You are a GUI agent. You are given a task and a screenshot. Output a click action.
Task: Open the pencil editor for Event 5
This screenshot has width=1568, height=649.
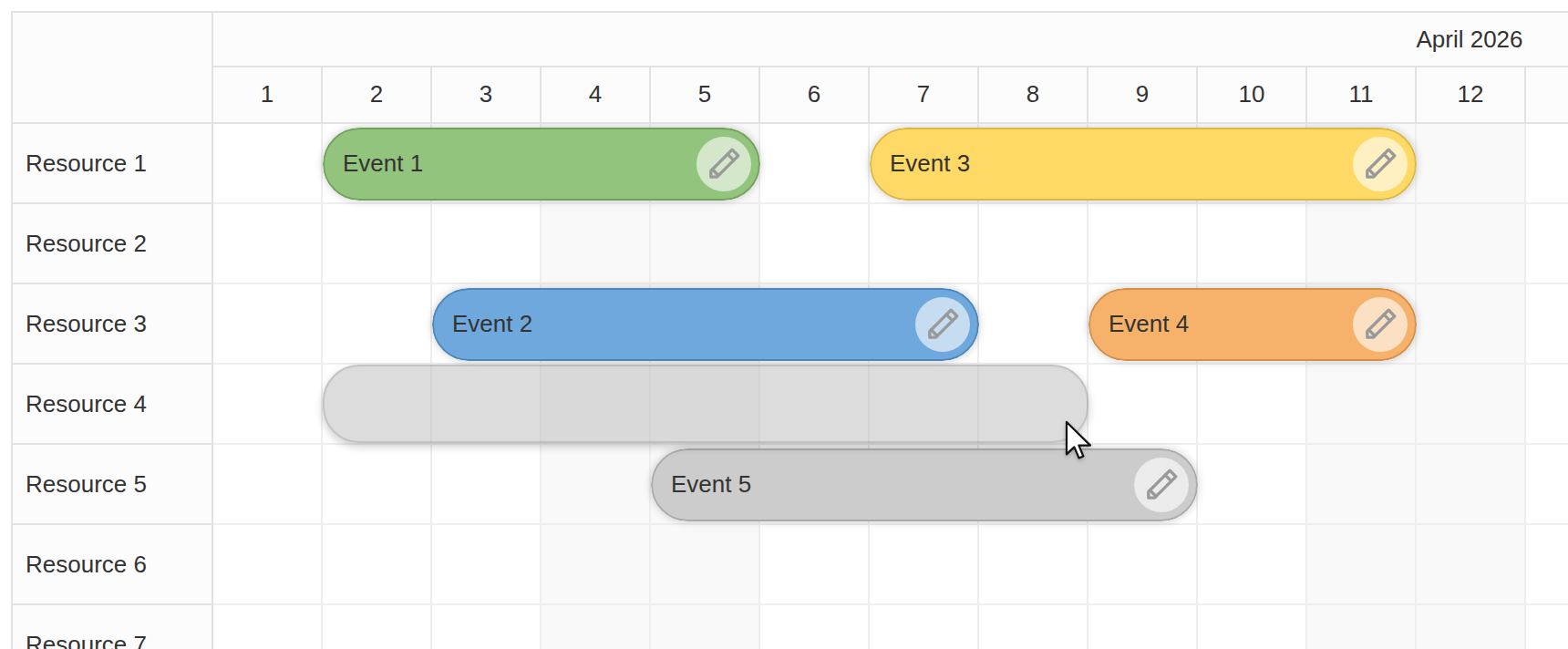pyautogui.click(x=1161, y=484)
